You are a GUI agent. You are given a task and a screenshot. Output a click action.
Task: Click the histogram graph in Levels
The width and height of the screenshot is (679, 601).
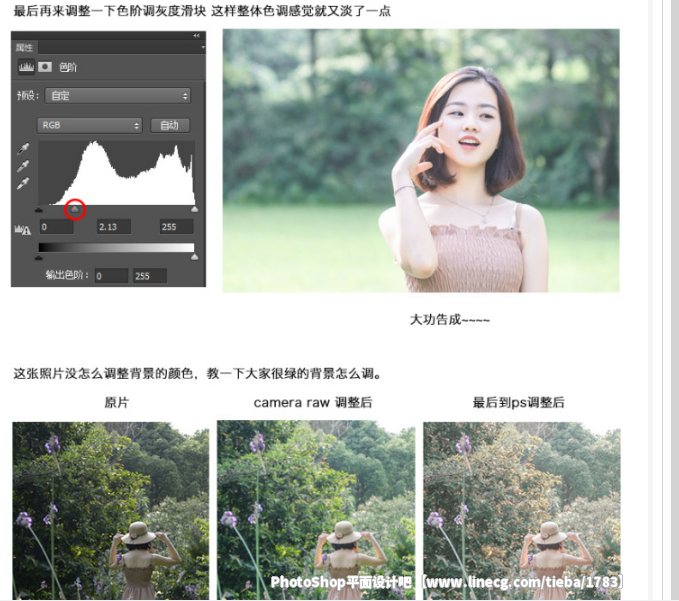click(116, 173)
